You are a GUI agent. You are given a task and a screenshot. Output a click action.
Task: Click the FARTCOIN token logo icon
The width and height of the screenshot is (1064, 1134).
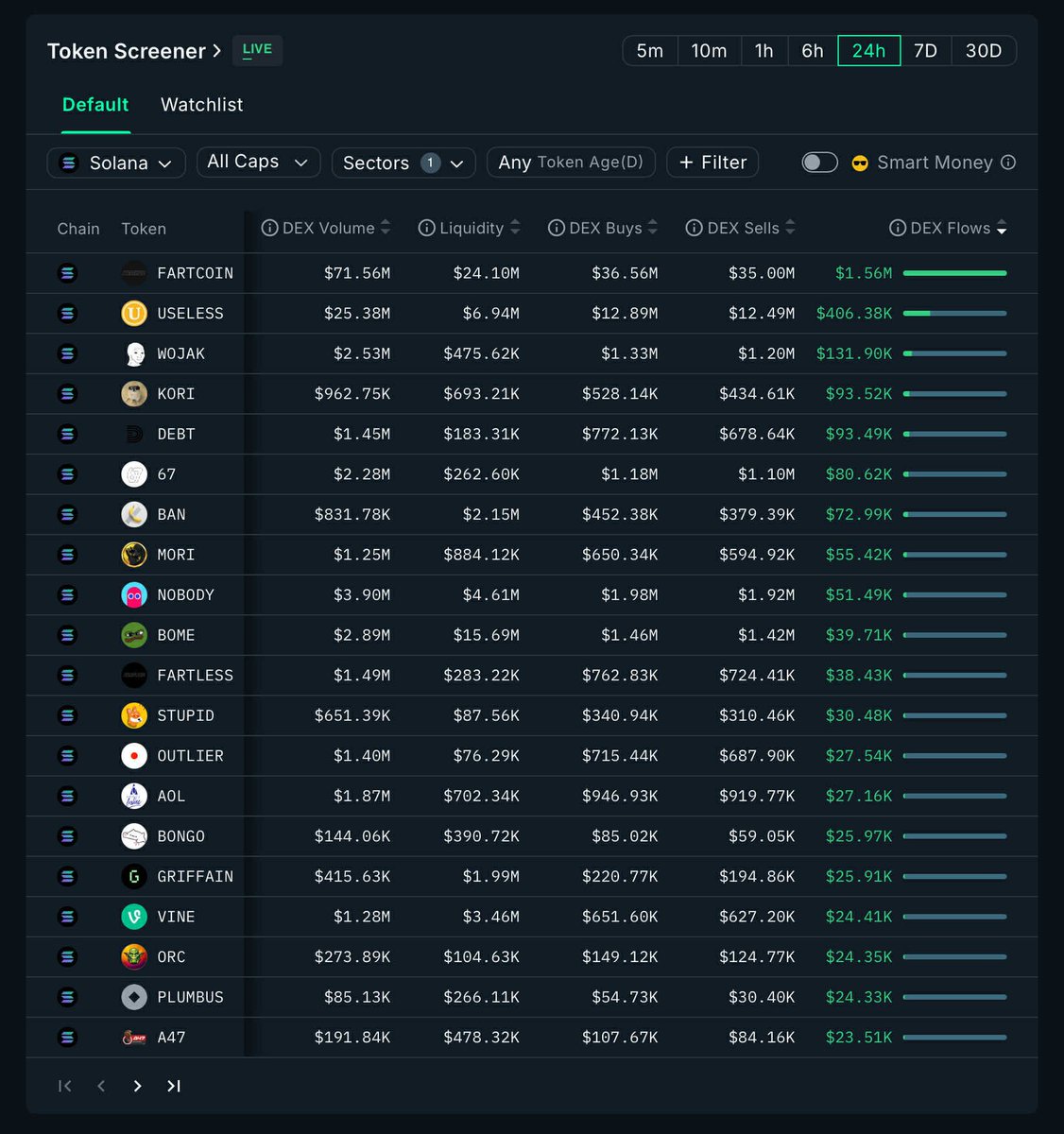[134, 273]
